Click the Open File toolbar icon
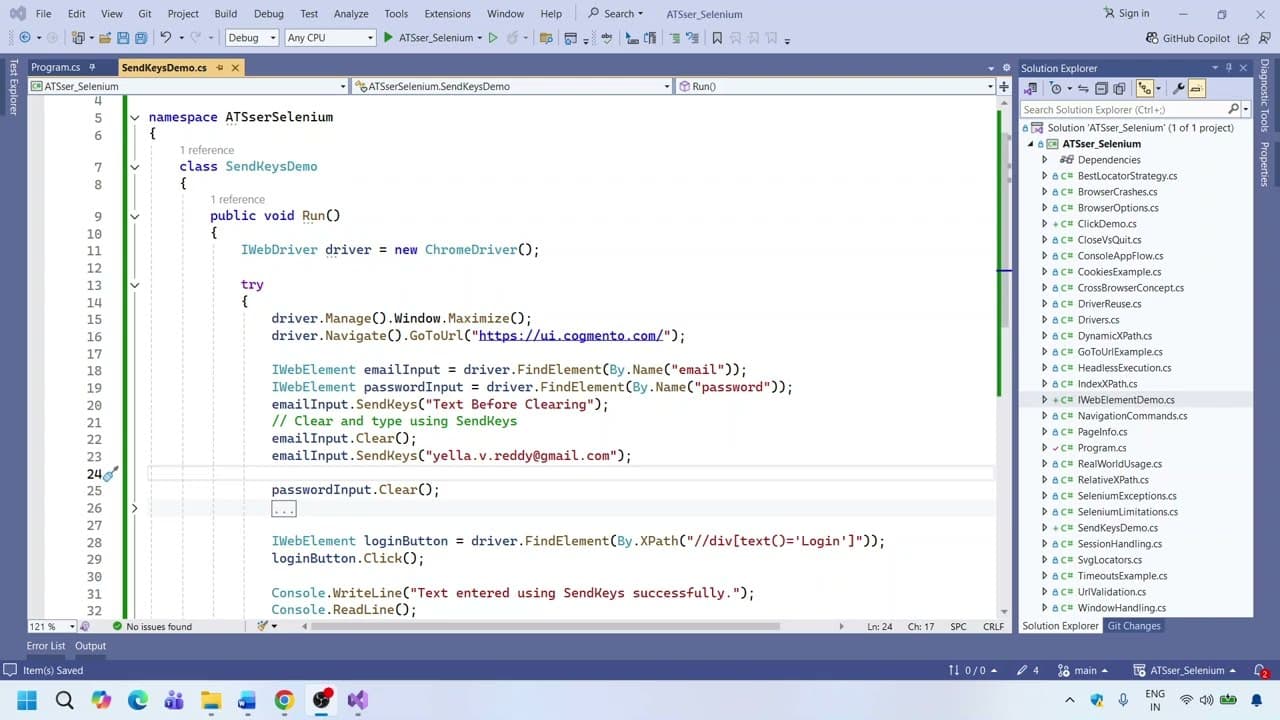This screenshot has height=720, width=1280. (105, 38)
